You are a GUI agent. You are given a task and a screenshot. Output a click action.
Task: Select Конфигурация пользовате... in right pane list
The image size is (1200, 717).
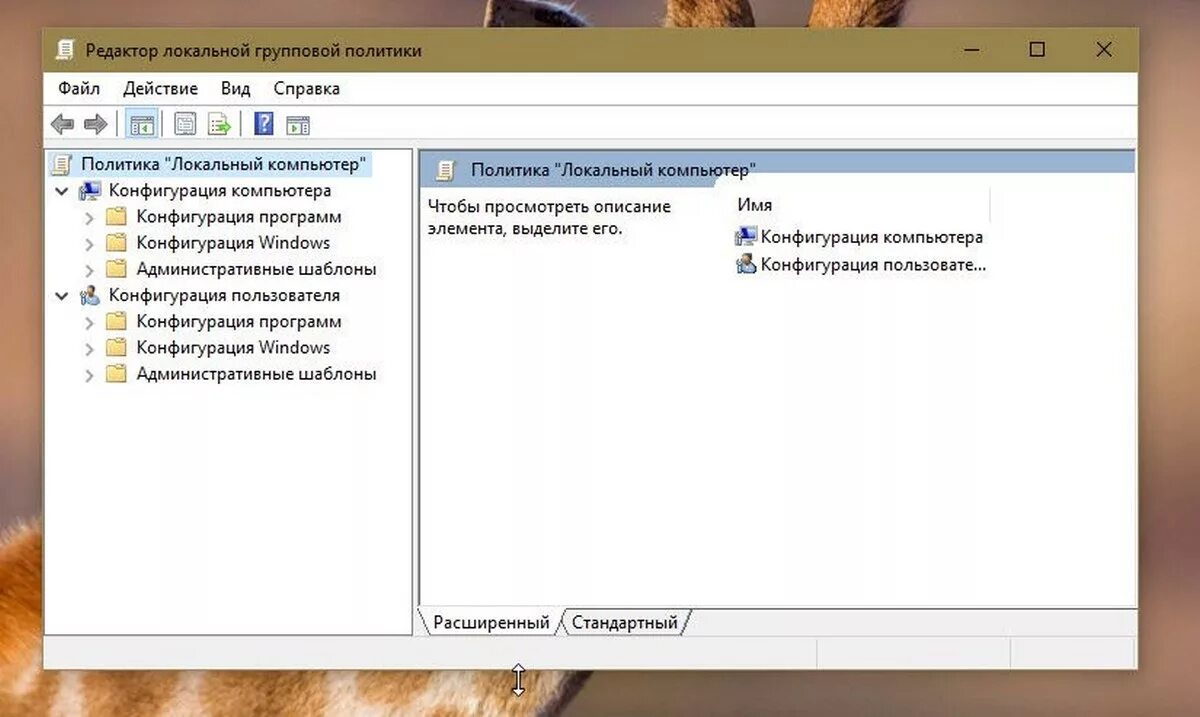tap(874, 264)
